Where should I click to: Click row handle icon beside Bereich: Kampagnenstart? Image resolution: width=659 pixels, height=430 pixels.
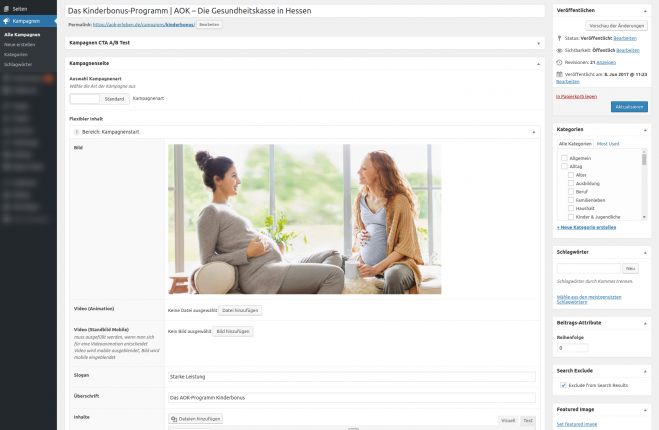coord(75,131)
